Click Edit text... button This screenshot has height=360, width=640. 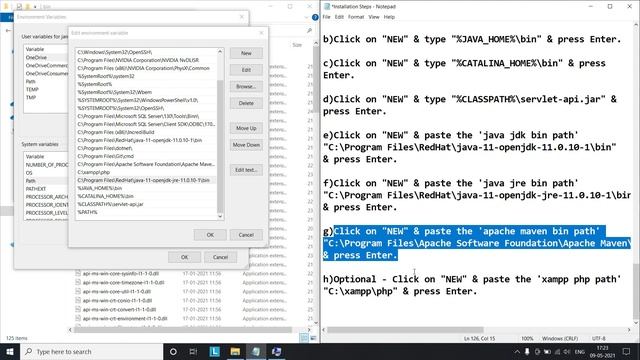click(246, 170)
